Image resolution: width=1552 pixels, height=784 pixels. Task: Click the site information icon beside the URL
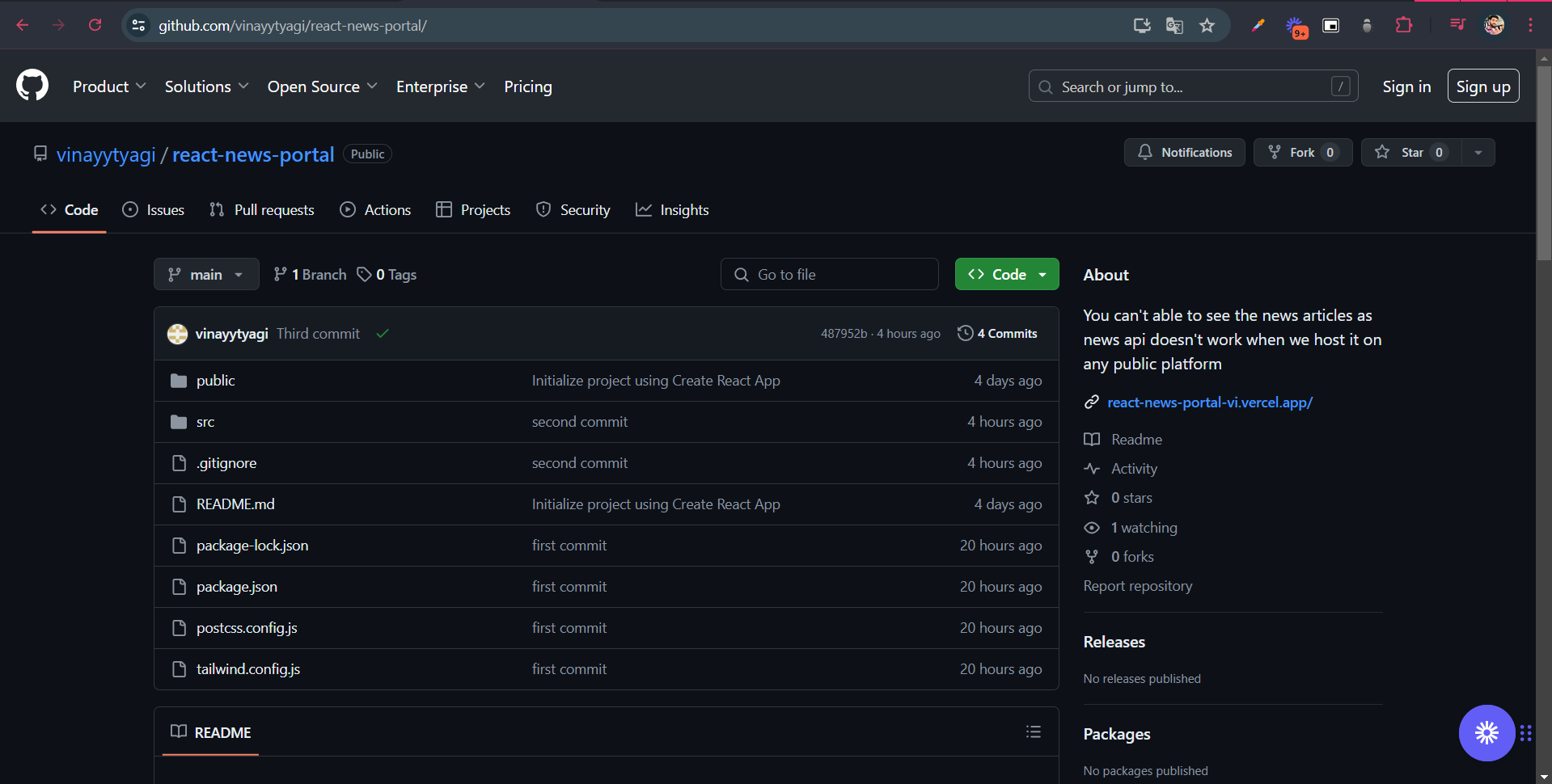point(138,25)
